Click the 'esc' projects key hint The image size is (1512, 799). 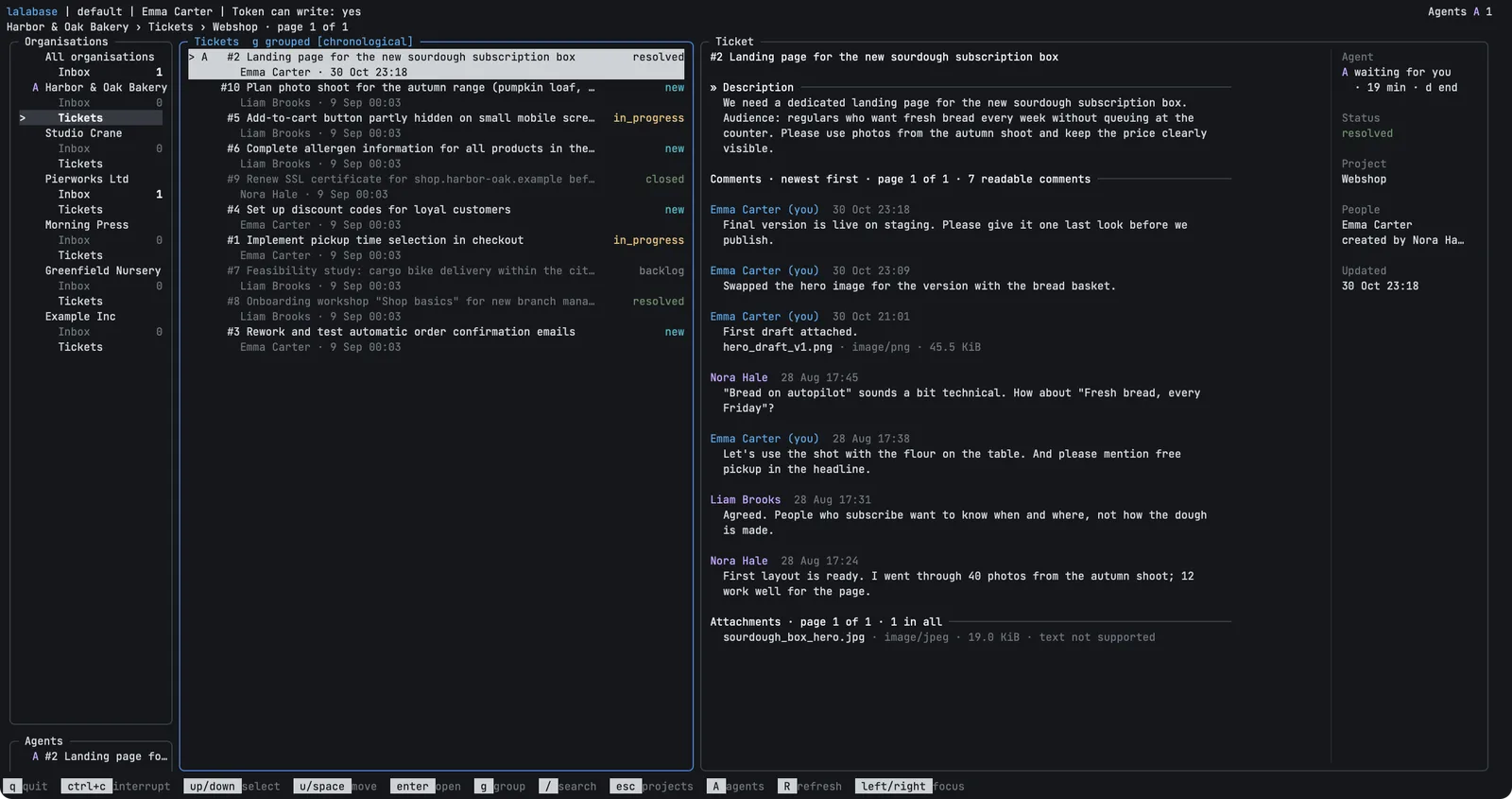point(651,786)
